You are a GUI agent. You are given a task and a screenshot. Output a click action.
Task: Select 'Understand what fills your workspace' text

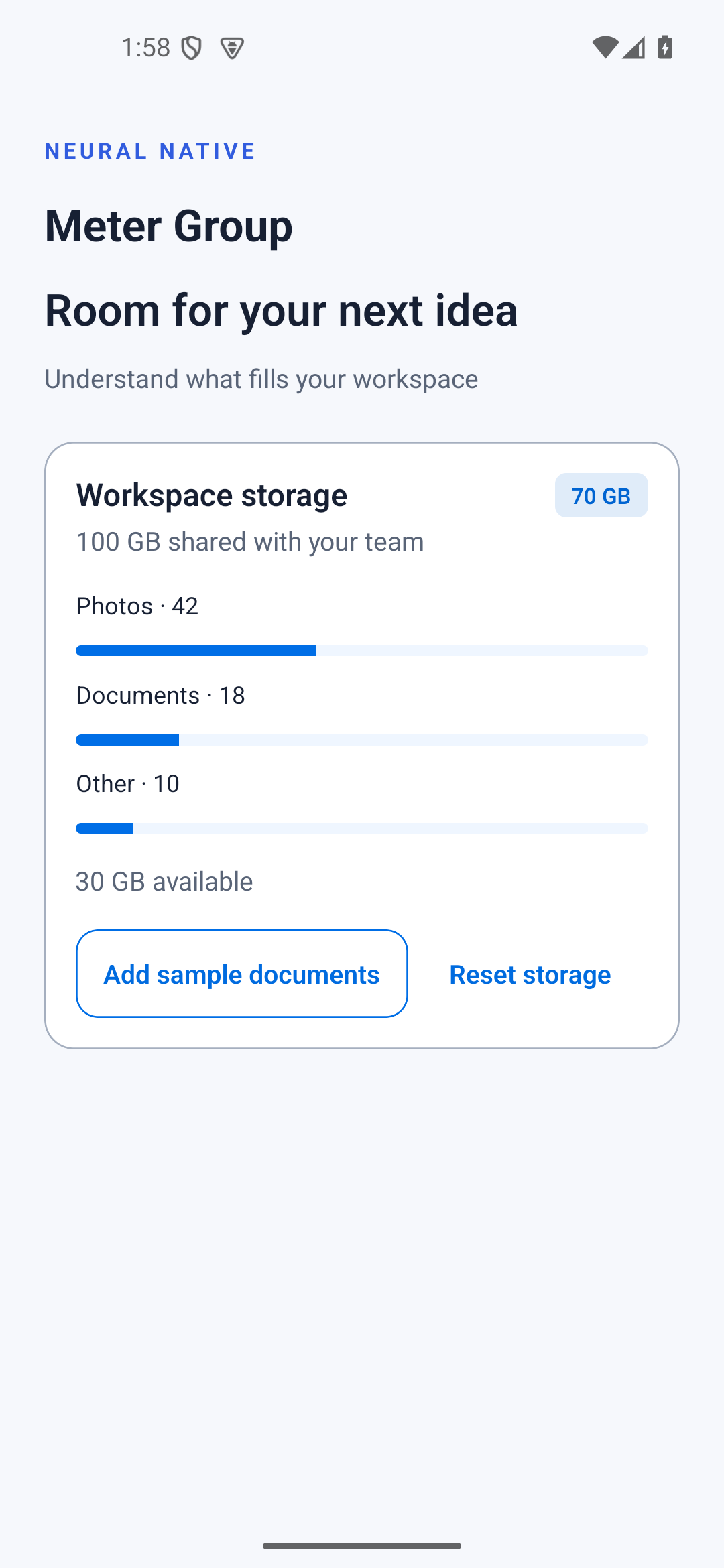tap(261, 379)
